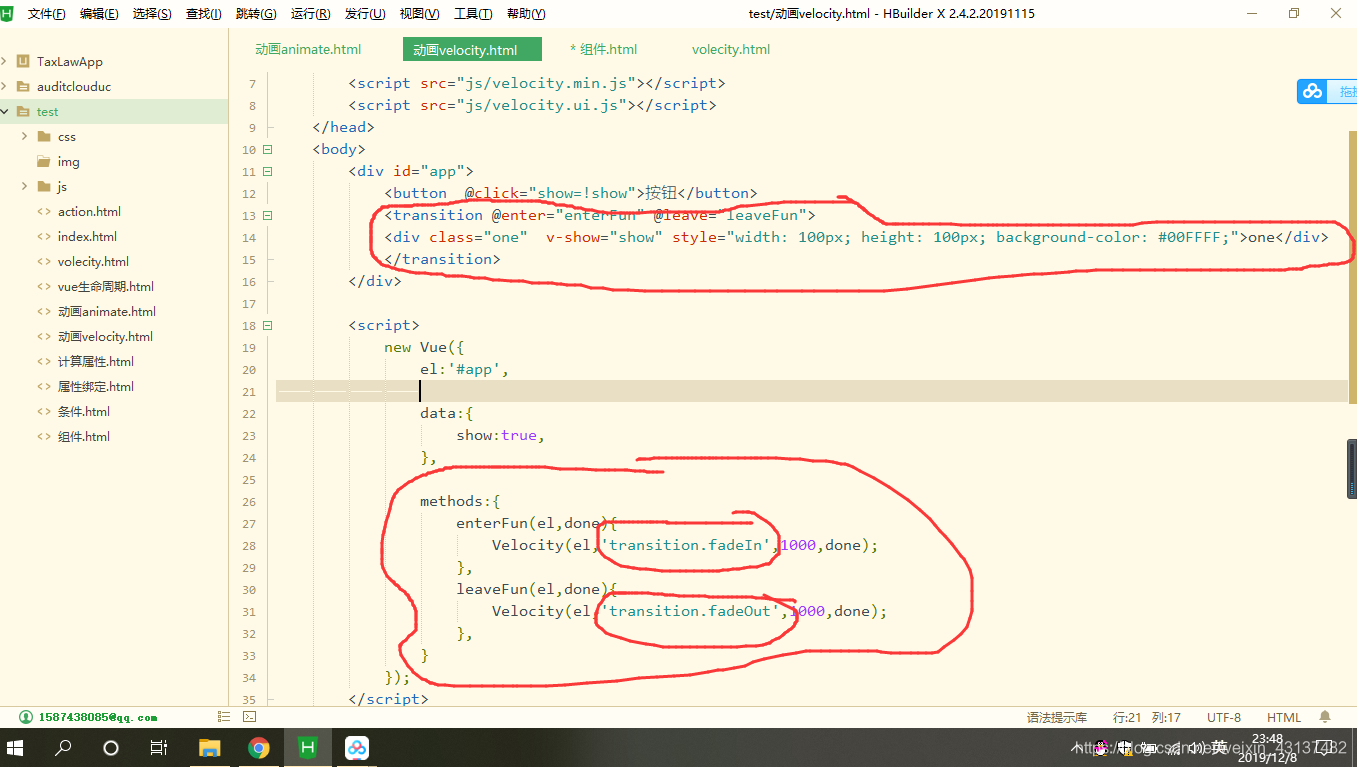Switch to volecity.html tab
The width and height of the screenshot is (1357, 767).
click(731, 49)
